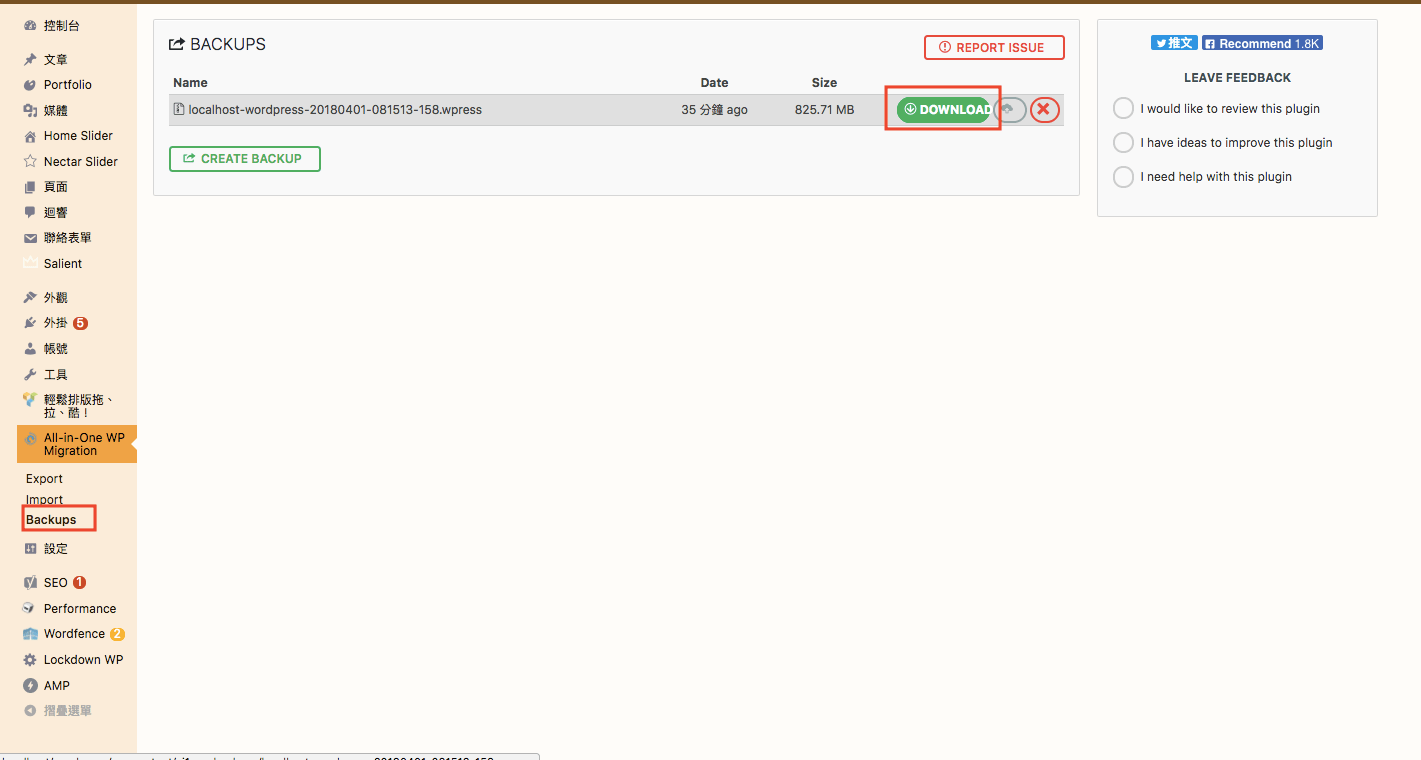Click the paintbrush icon beside 外觀
Image resolution: width=1421 pixels, height=760 pixels.
pos(30,298)
